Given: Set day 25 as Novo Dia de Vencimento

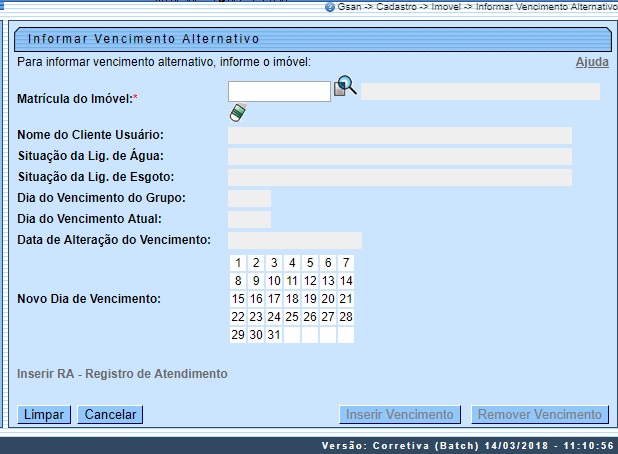Looking at the screenshot, I should click(x=292, y=317).
